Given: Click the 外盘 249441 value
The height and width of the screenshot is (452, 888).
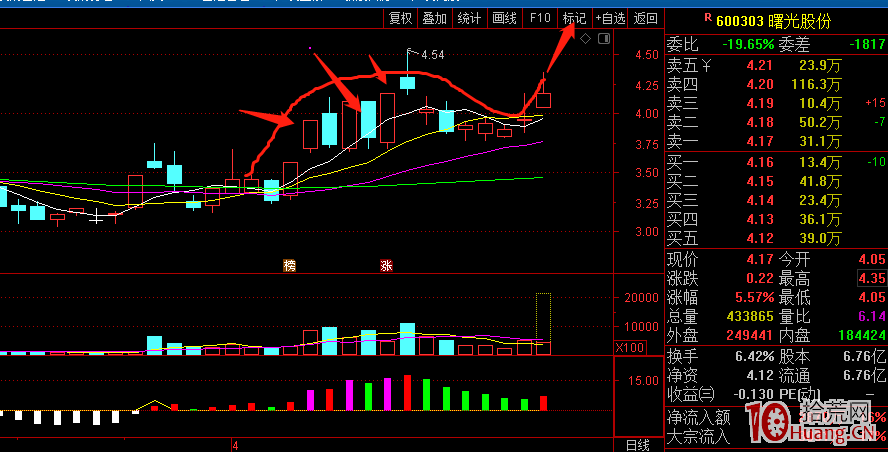Looking at the screenshot, I should [750, 335].
